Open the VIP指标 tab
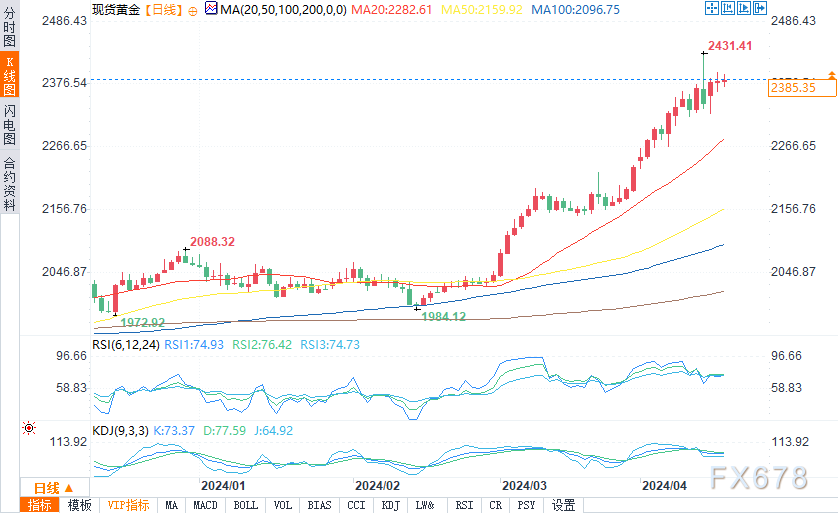This screenshot has height=513, width=838. point(126,505)
